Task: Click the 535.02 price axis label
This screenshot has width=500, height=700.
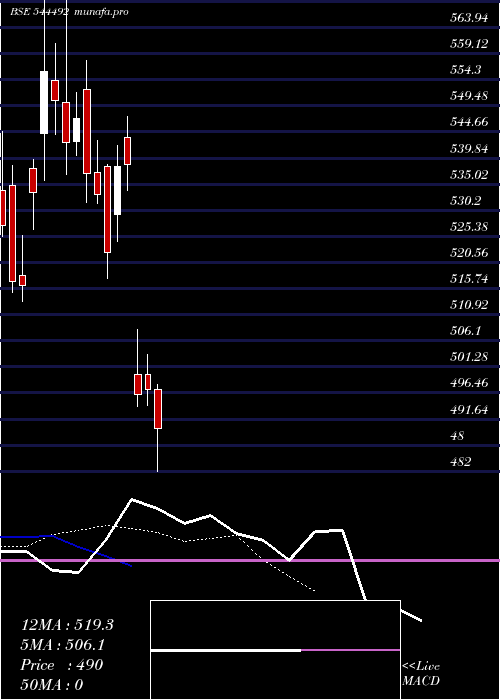Action: (x=469, y=175)
